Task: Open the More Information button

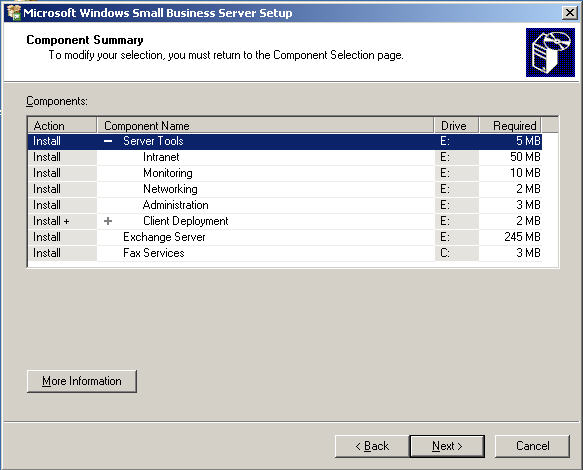Action: coord(82,381)
